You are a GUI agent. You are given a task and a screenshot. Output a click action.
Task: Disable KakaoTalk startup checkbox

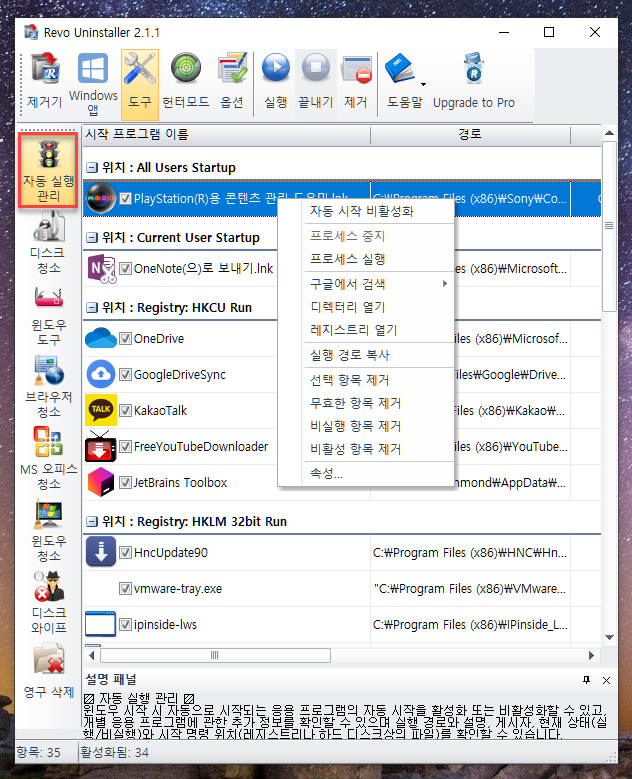tap(125, 411)
